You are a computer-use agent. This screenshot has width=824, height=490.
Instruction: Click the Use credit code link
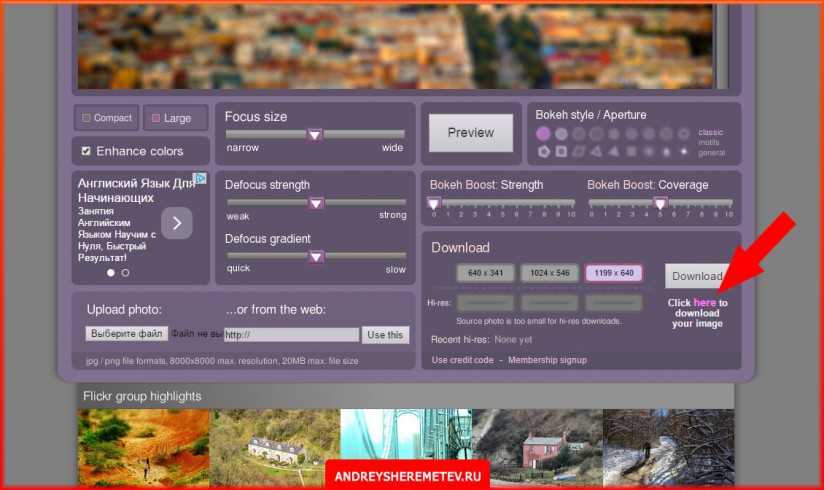[463, 360]
